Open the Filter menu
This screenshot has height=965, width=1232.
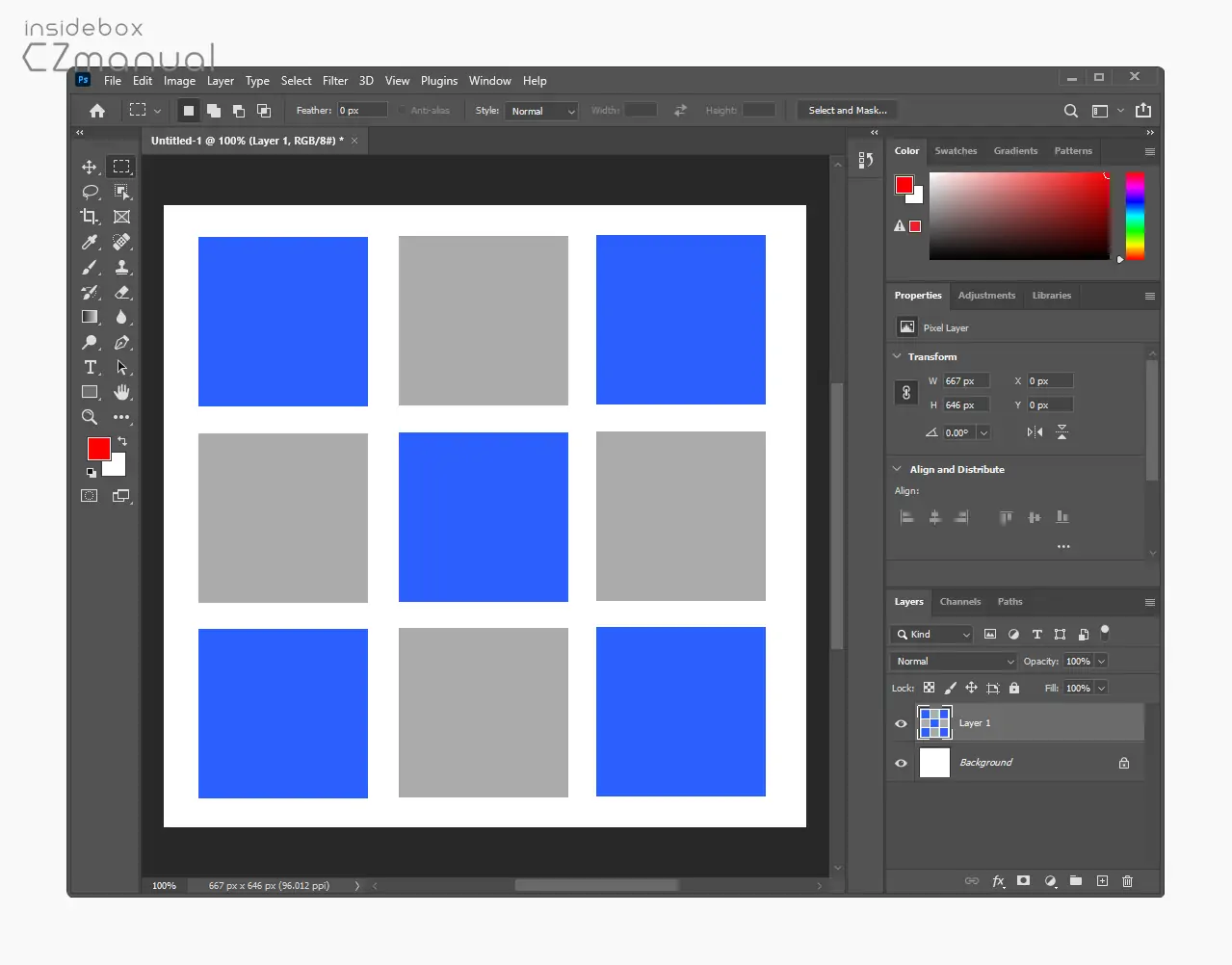335,81
